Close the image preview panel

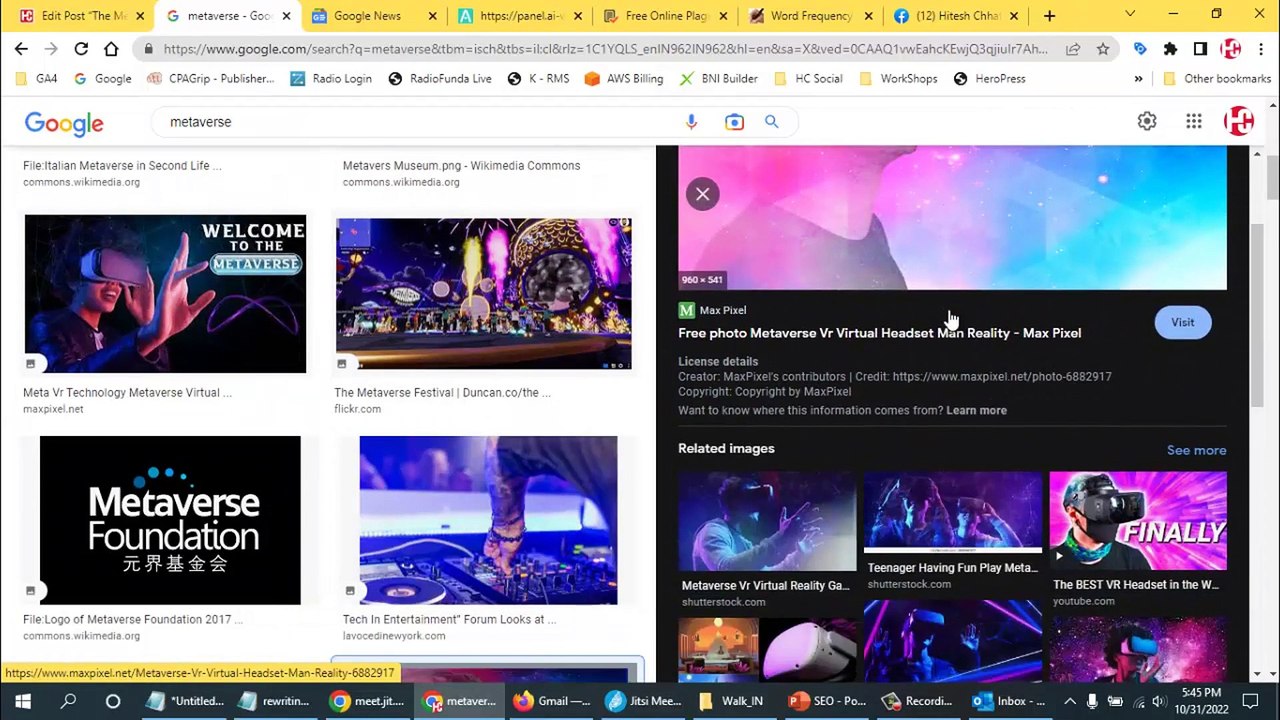[703, 194]
